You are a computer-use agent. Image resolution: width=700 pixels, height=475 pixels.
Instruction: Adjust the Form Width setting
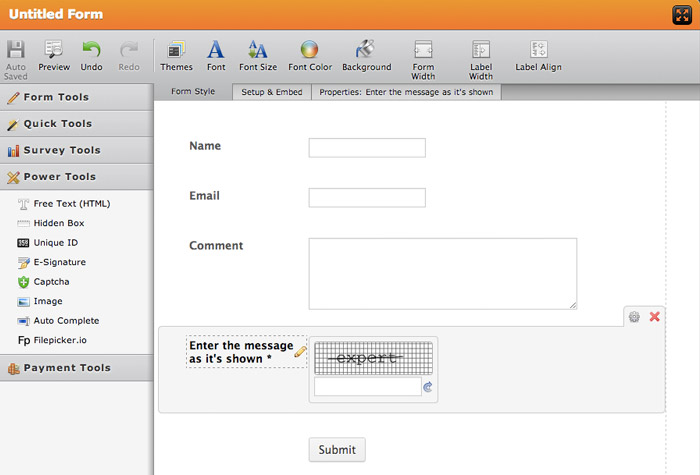(x=423, y=58)
